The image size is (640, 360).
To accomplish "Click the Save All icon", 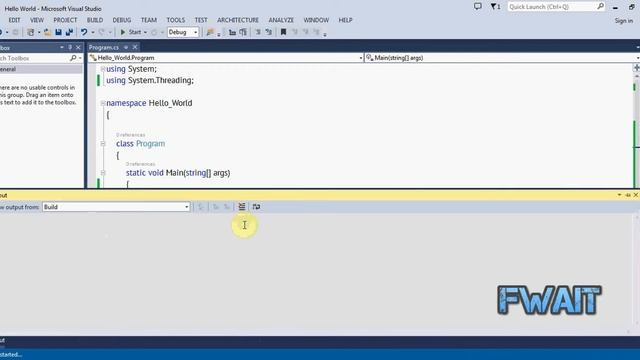I will pyautogui.click(x=69, y=32).
